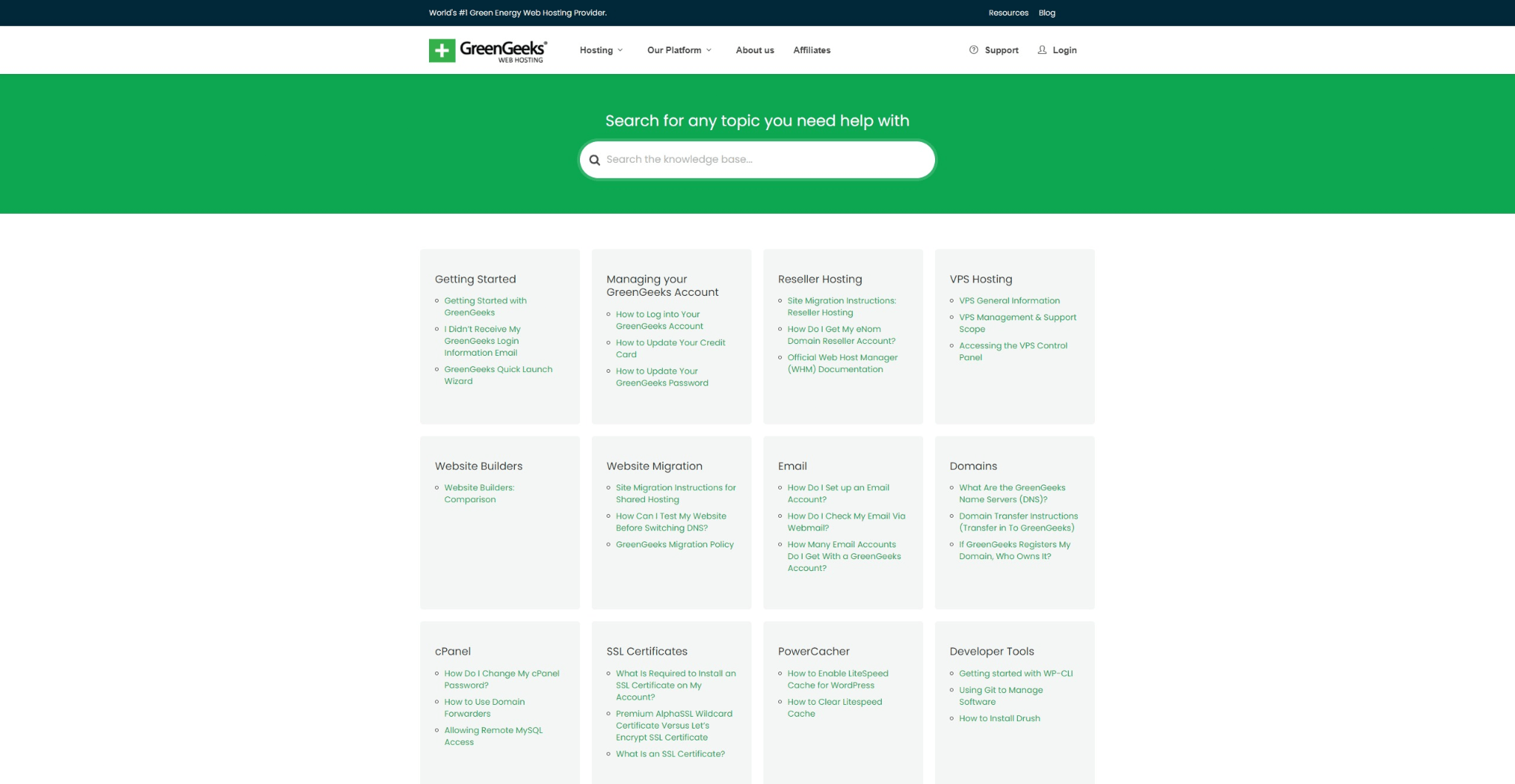The height and width of the screenshot is (784, 1515).
Task: Click the Email category heading
Action: (792, 466)
